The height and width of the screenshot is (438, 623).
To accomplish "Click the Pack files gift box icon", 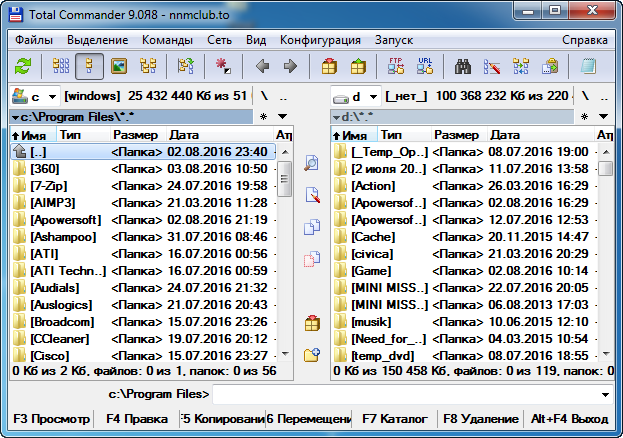I will click(x=328, y=67).
